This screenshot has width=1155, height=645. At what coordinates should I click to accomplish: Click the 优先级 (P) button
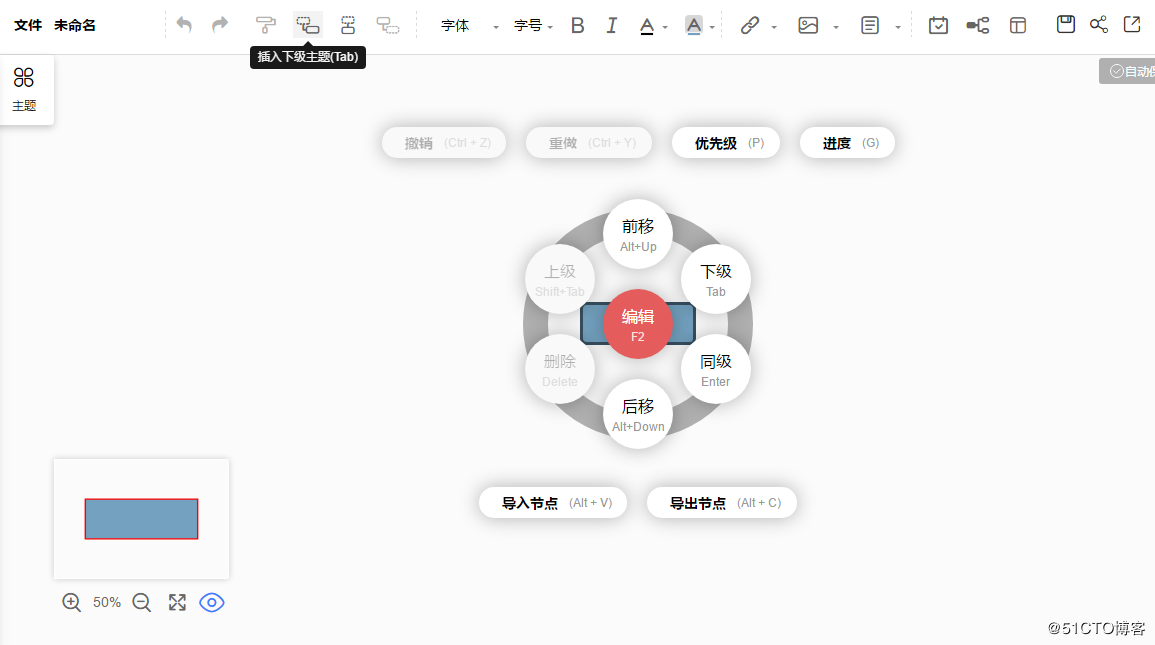click(726, 143)
